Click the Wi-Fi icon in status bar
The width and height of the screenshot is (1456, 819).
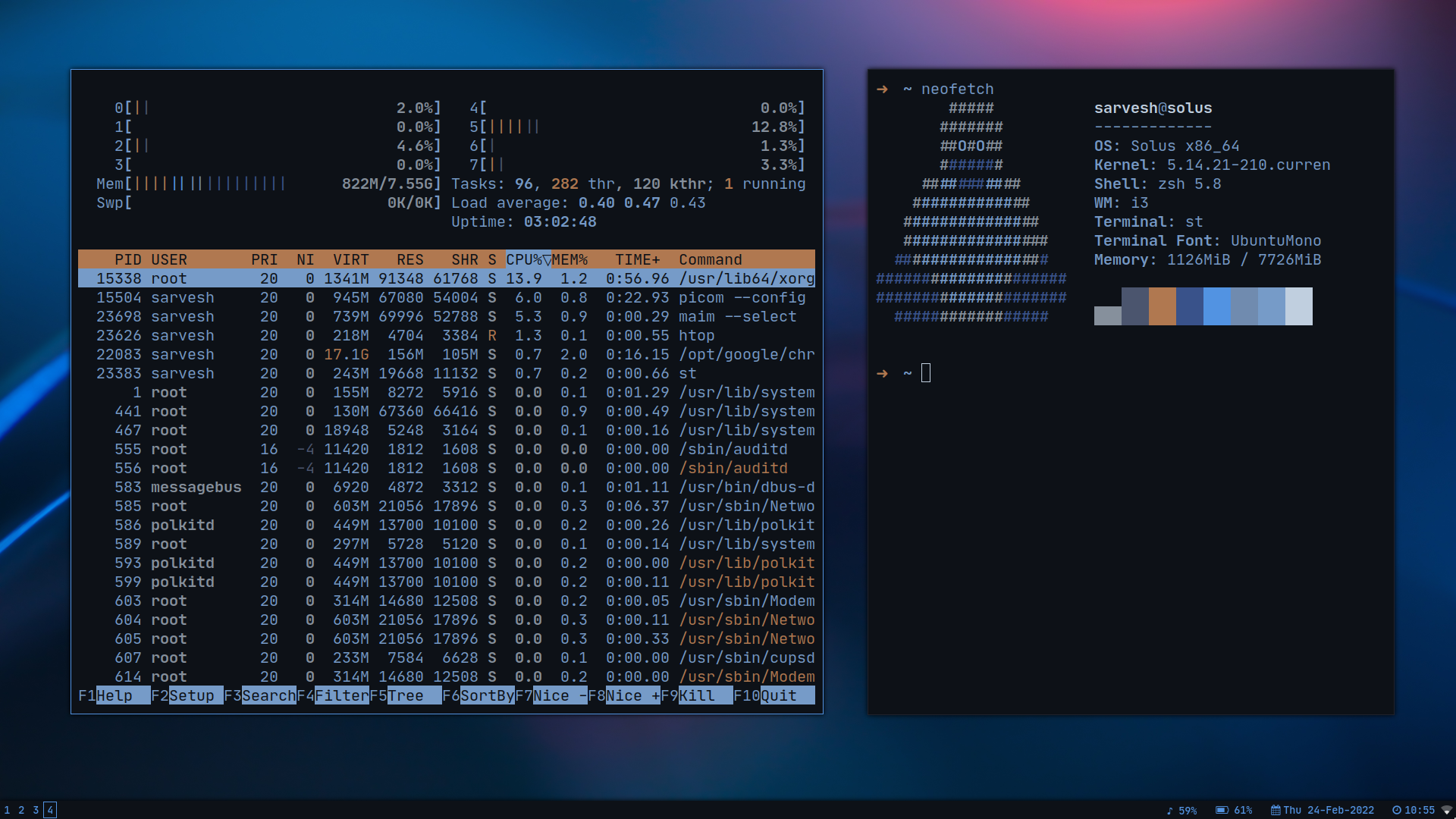click(1446, 810)
